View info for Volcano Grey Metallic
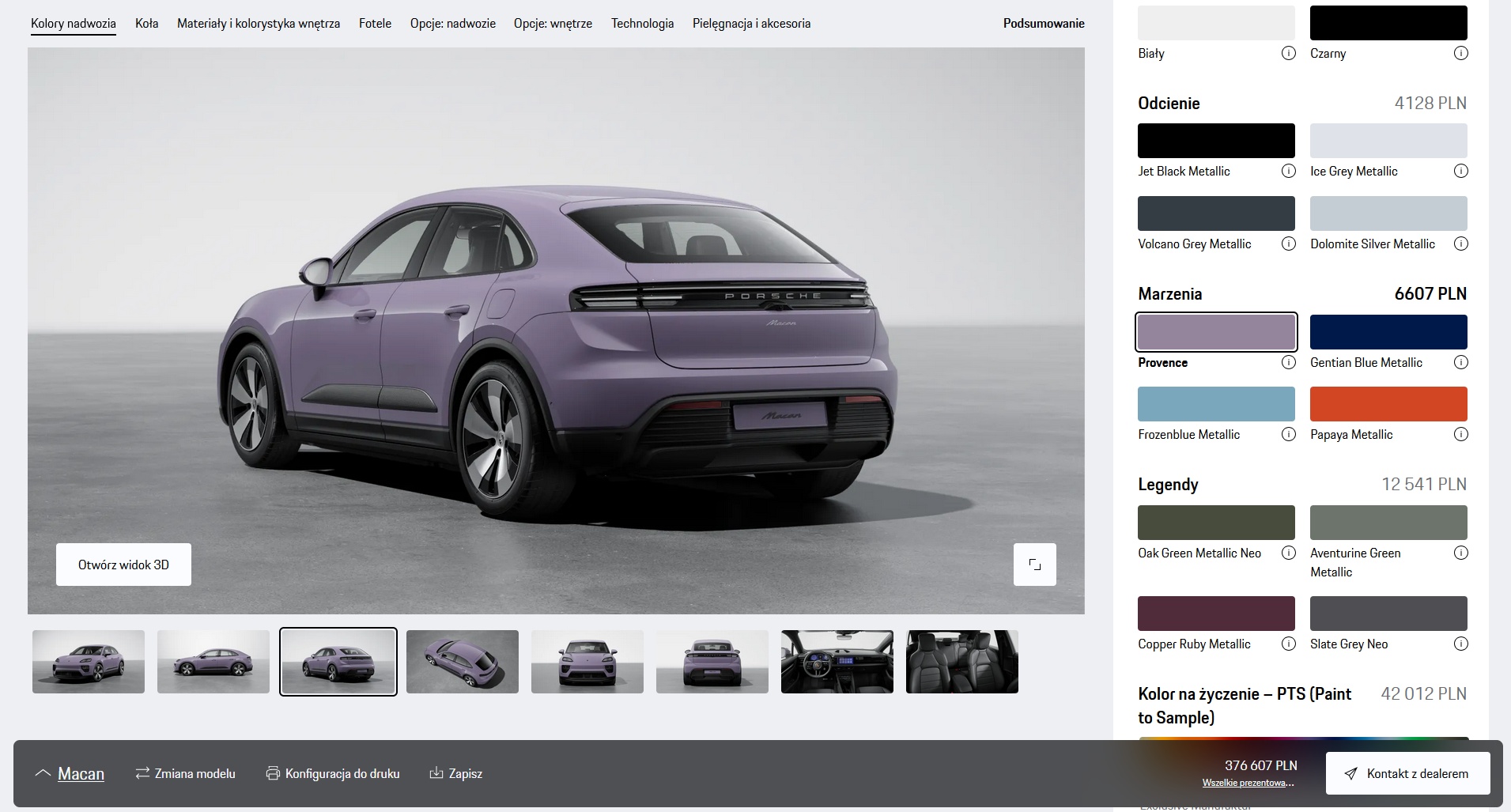 1288,244
